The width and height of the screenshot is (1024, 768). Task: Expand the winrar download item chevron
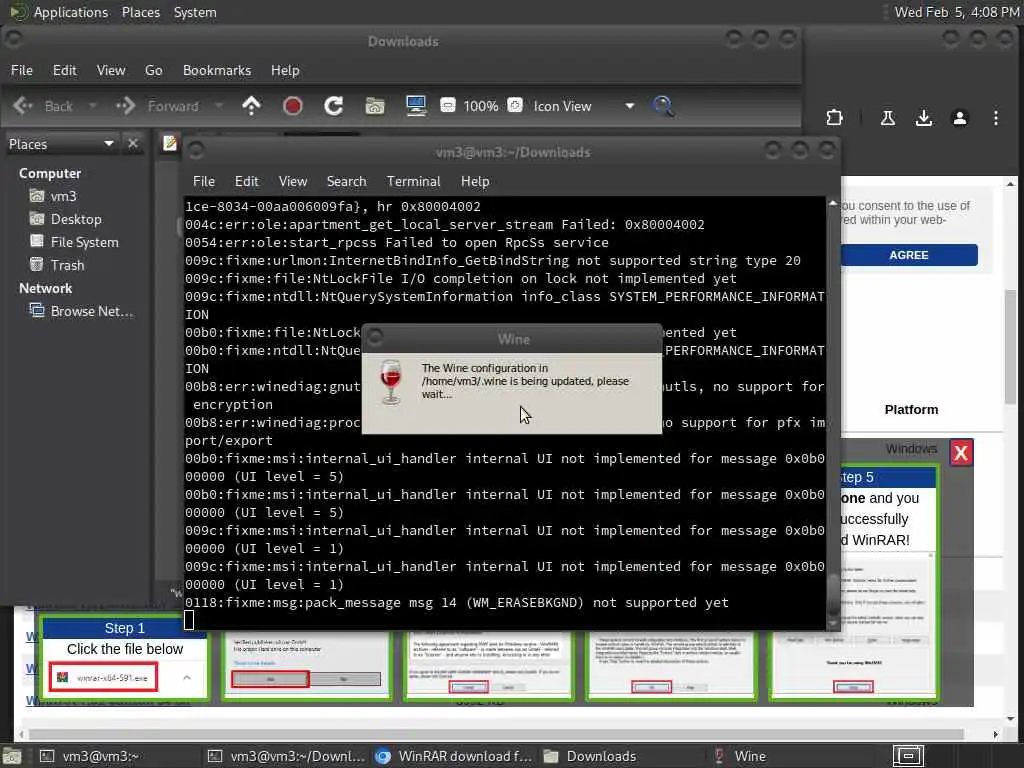[x=187, y=678]
